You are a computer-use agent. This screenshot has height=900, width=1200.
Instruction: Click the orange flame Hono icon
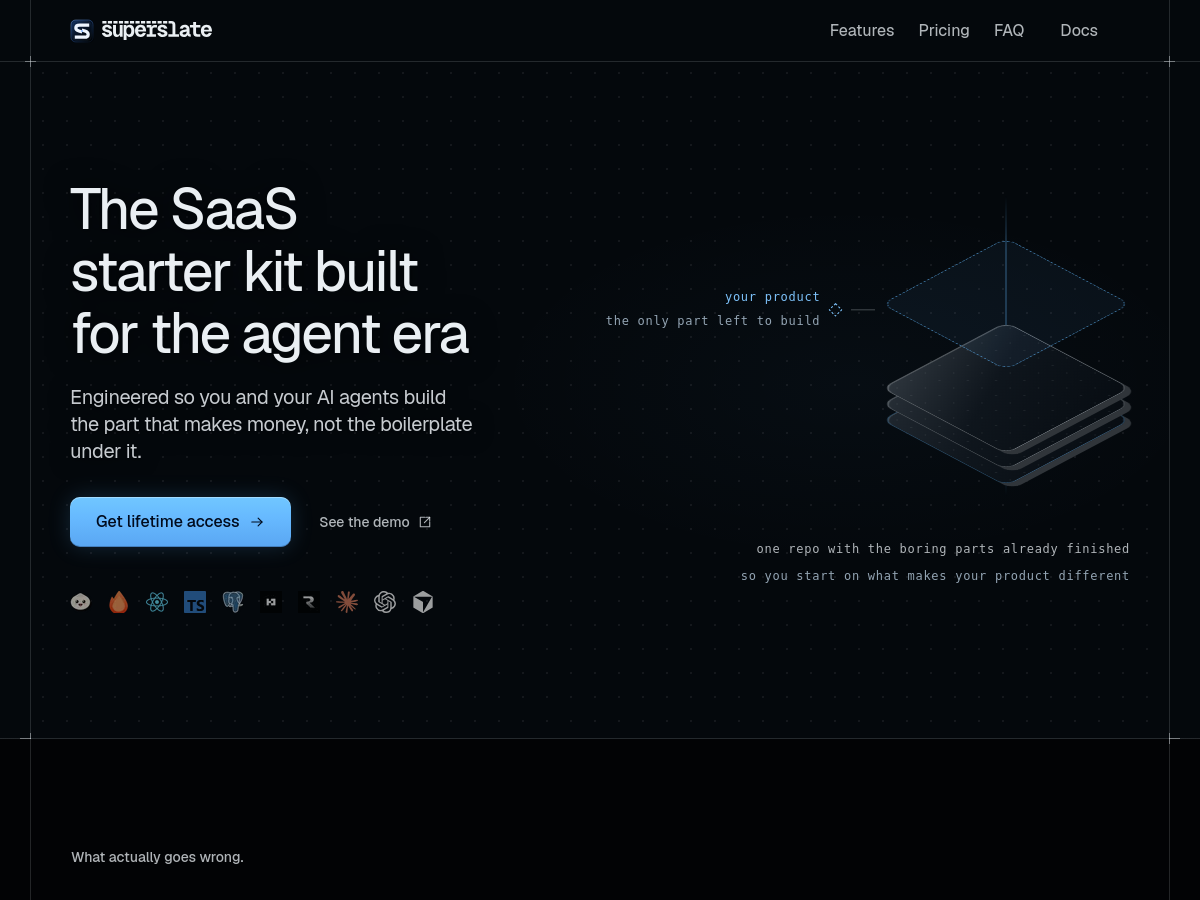point(119,602)
